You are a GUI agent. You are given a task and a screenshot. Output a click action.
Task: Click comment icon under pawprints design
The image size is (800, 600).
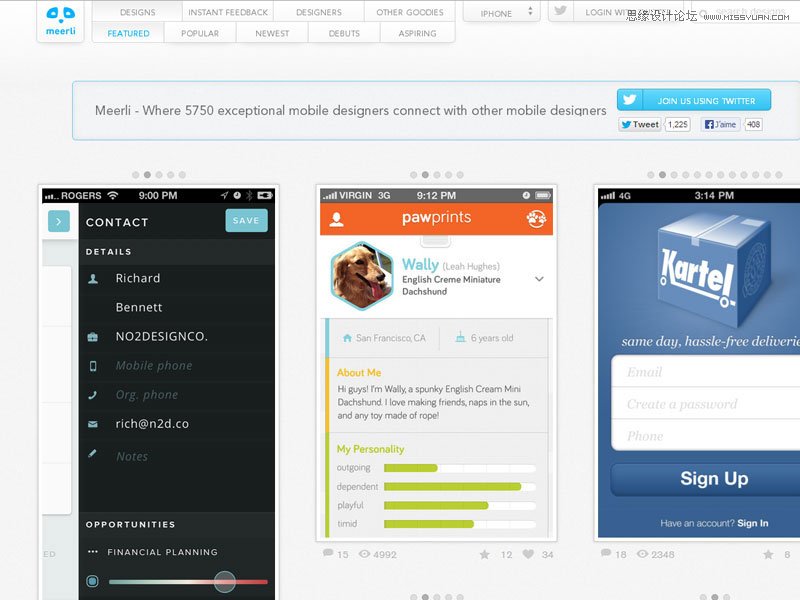pos(328,553)
